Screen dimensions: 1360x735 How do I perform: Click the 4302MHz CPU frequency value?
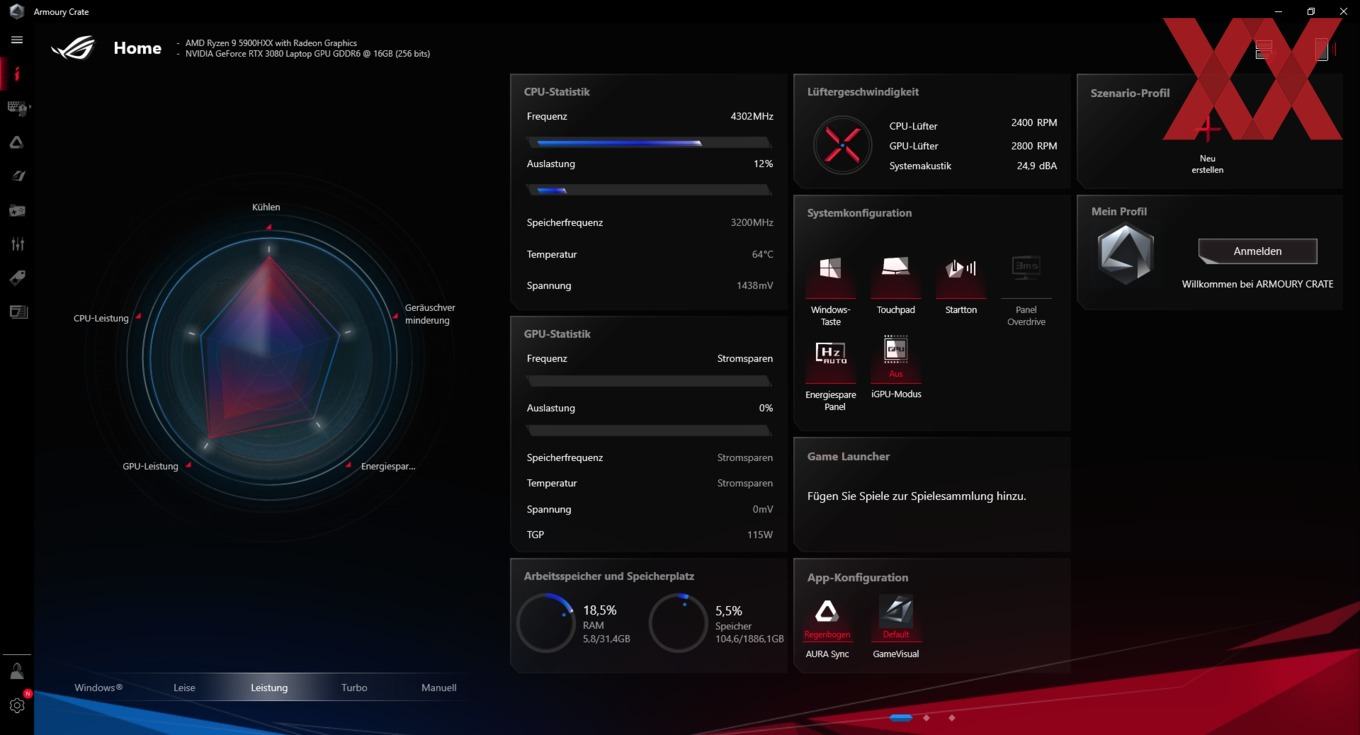click(x=752, y=116)
